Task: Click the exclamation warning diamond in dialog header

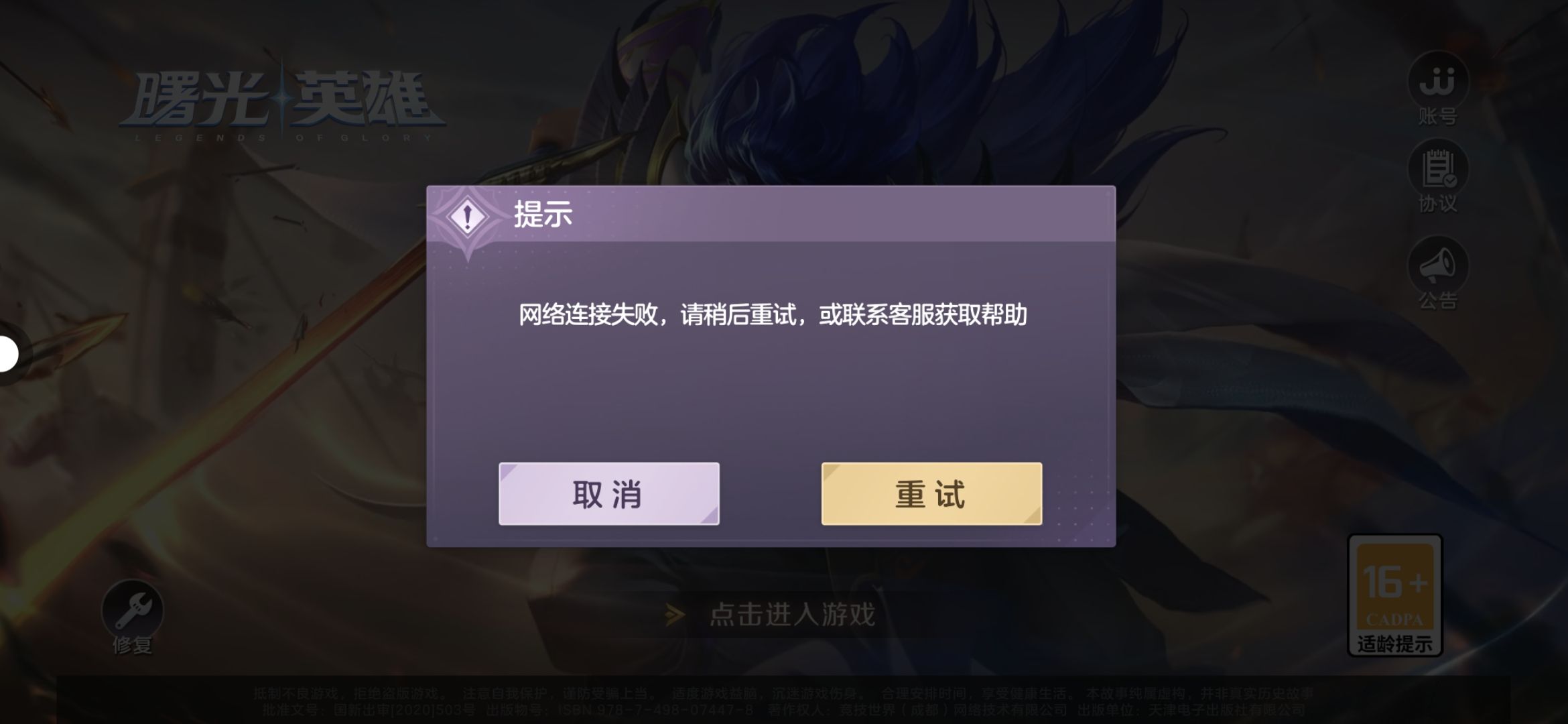Action: pyautogui.click(x=468, y=217)
